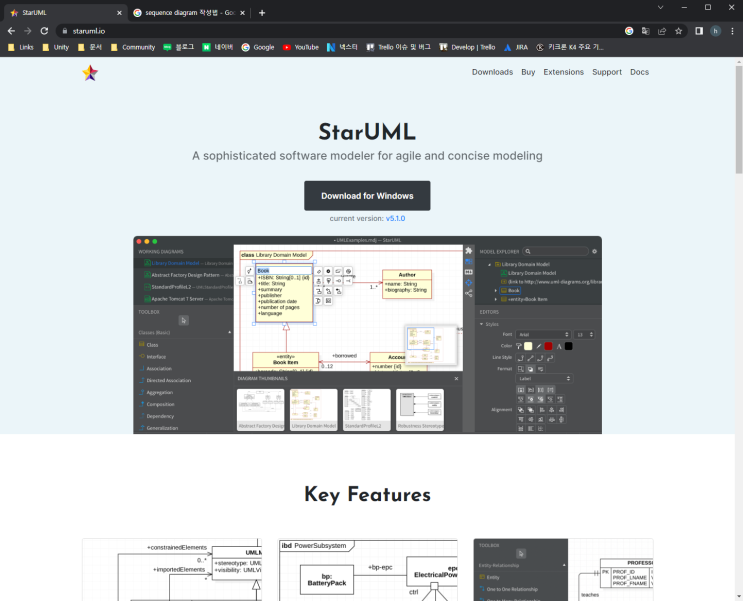Select the Interface item in the Toolbox
The image size is (743, 601).
153,357
